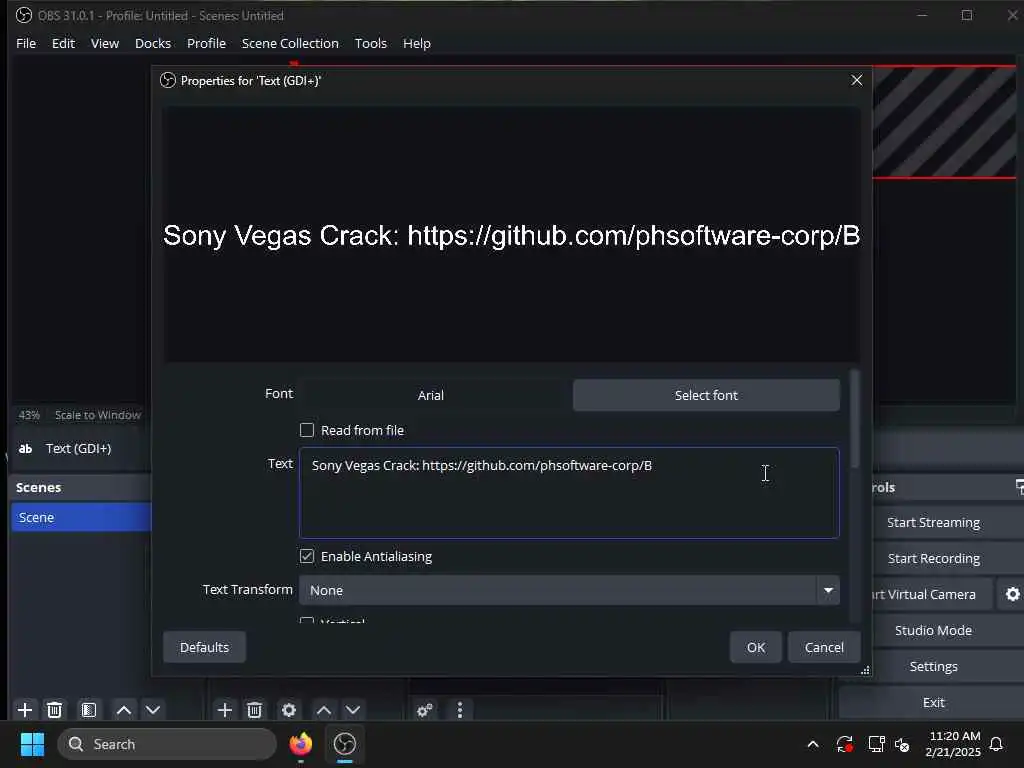
Task: Open network status tray icon
Action: [876, 744]
